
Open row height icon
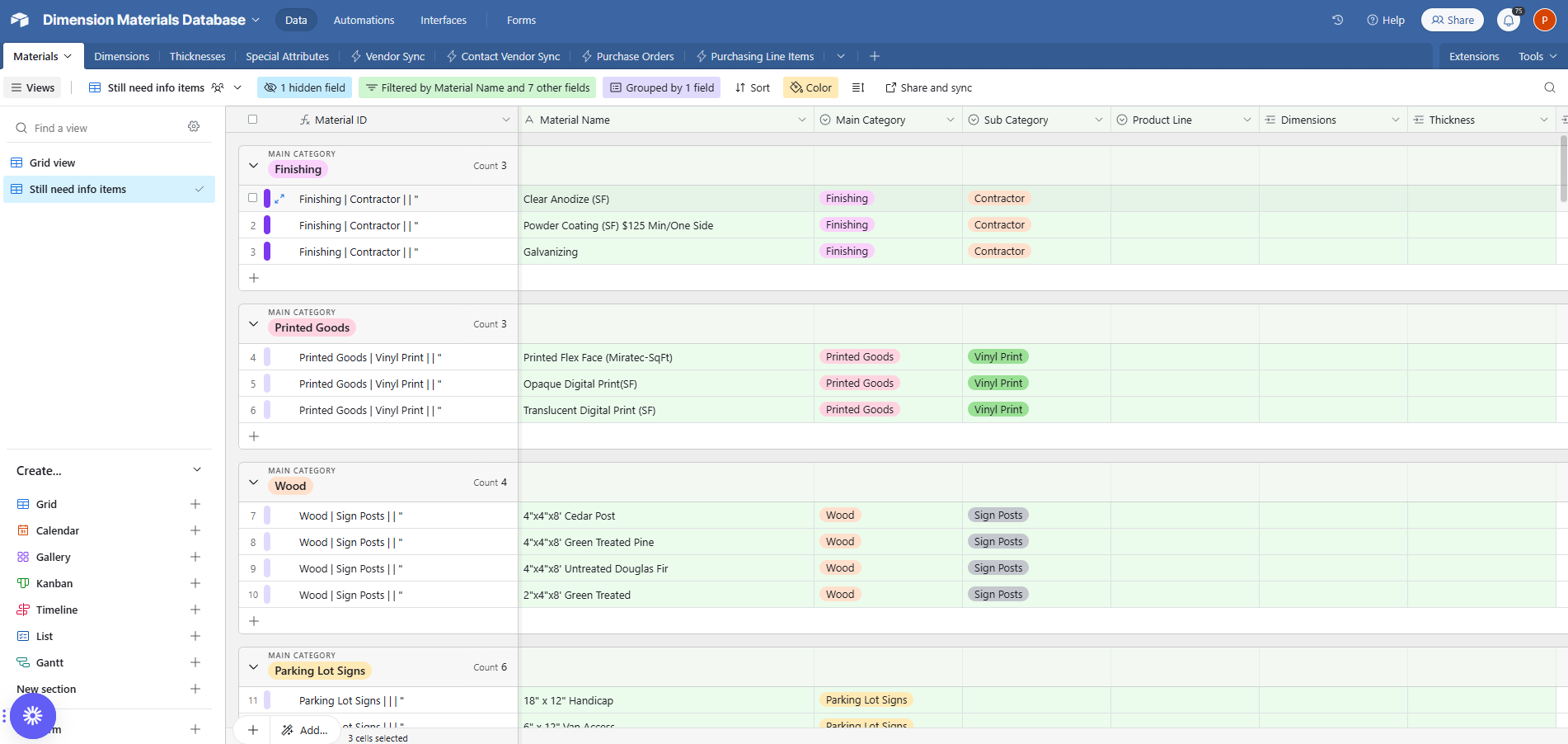857,87
